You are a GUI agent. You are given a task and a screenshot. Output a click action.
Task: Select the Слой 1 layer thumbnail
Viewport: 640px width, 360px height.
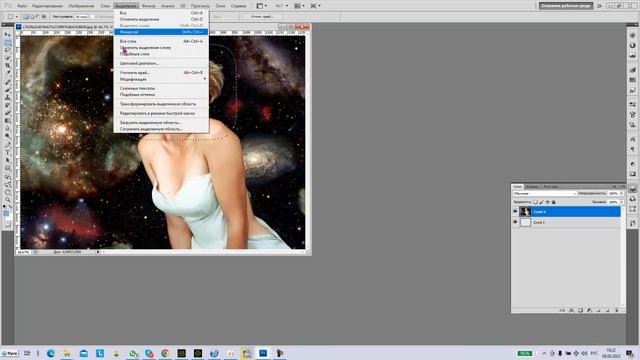pos(525,222)
